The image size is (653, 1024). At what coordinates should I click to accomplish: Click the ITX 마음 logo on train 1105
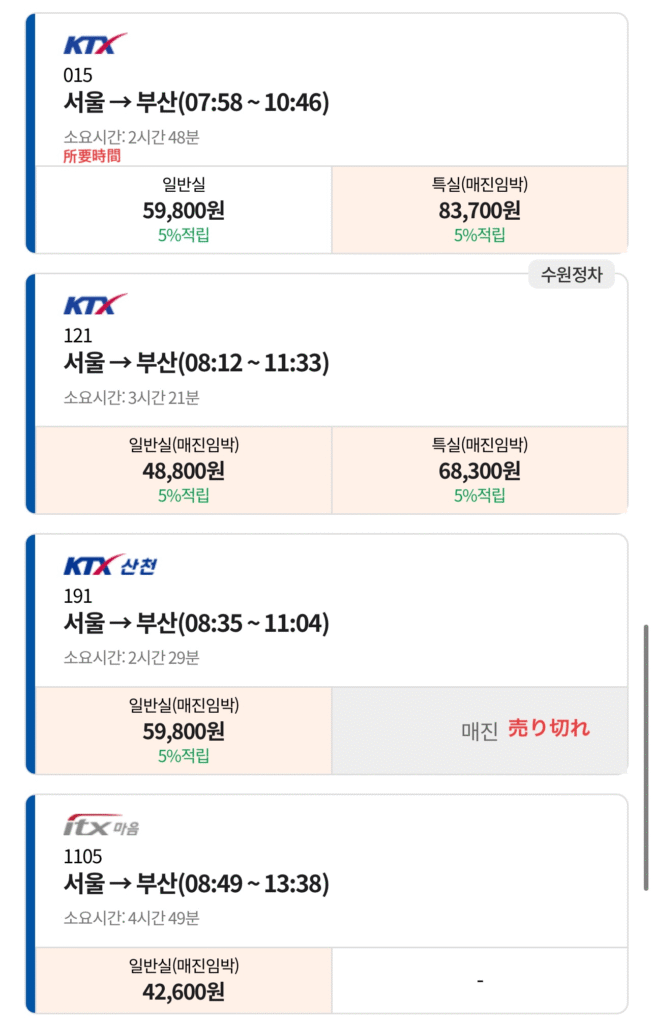click(101, 826)
